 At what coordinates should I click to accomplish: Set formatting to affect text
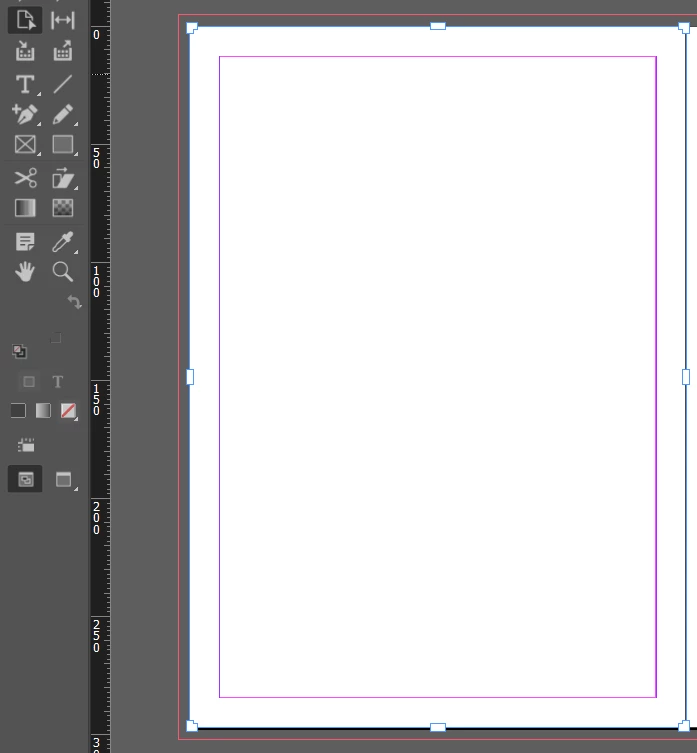click(58, 382)
